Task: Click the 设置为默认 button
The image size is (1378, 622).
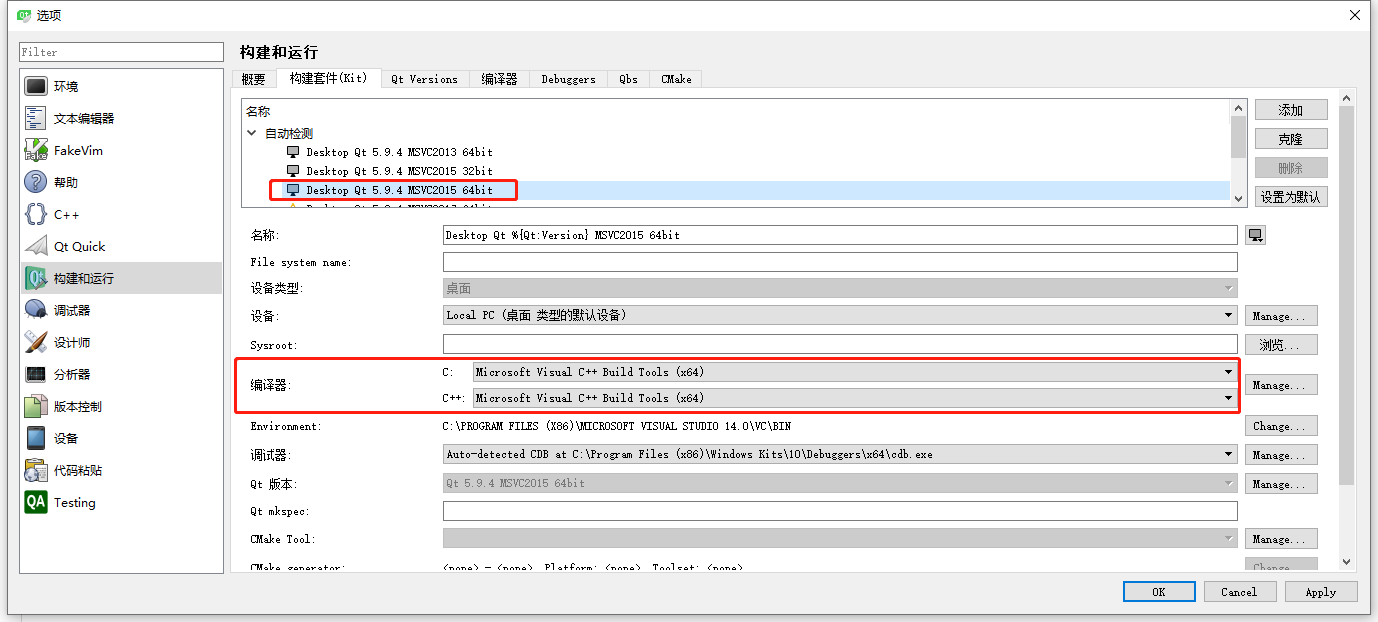Action: [1290, 196]
